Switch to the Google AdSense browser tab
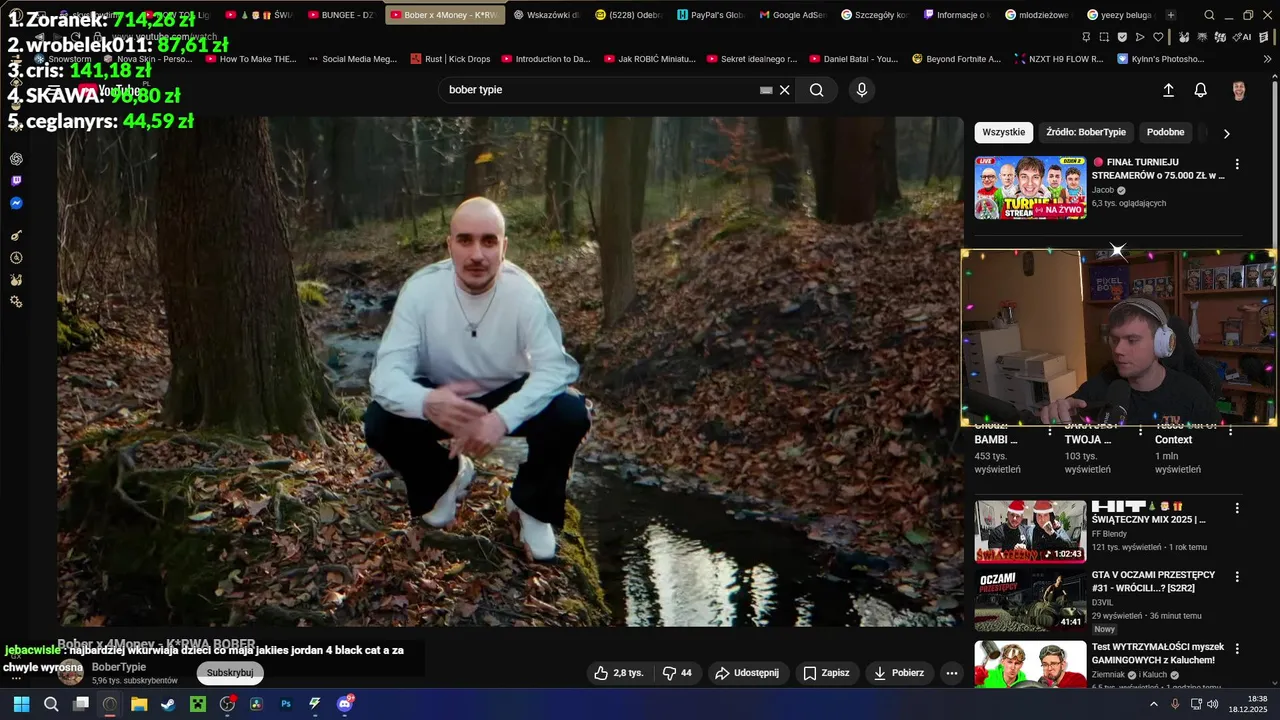The width and height of the screenshot is (1280, 720). click(x=793, y=15)
